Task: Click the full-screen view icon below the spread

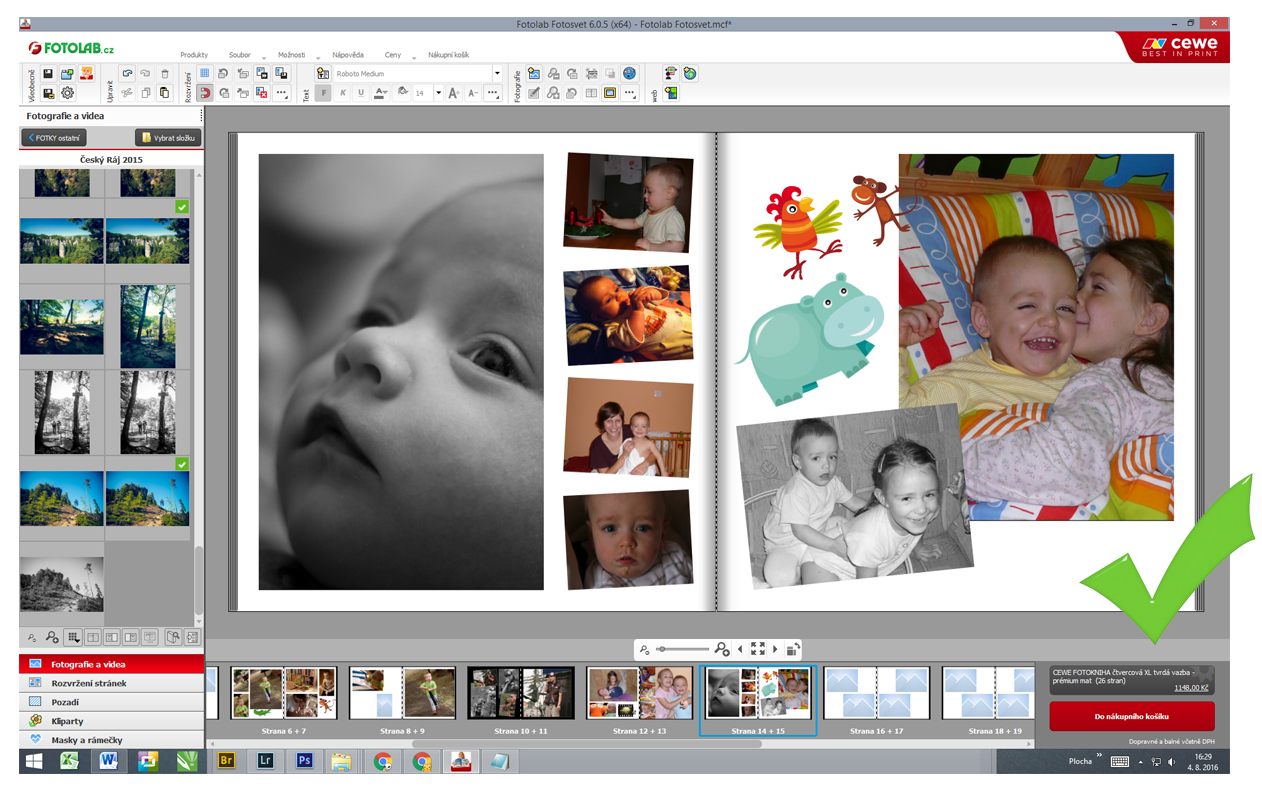Action: point(757,649)
